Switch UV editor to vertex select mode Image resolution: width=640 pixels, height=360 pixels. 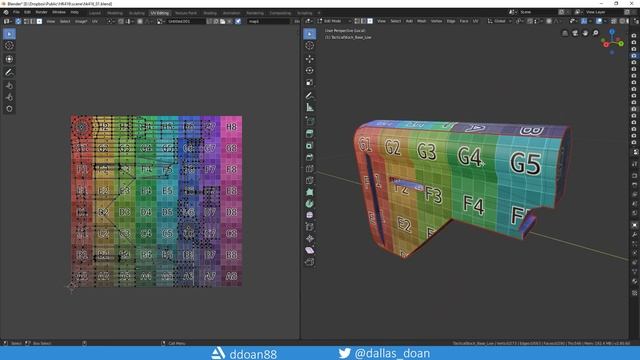coord(26,21)
